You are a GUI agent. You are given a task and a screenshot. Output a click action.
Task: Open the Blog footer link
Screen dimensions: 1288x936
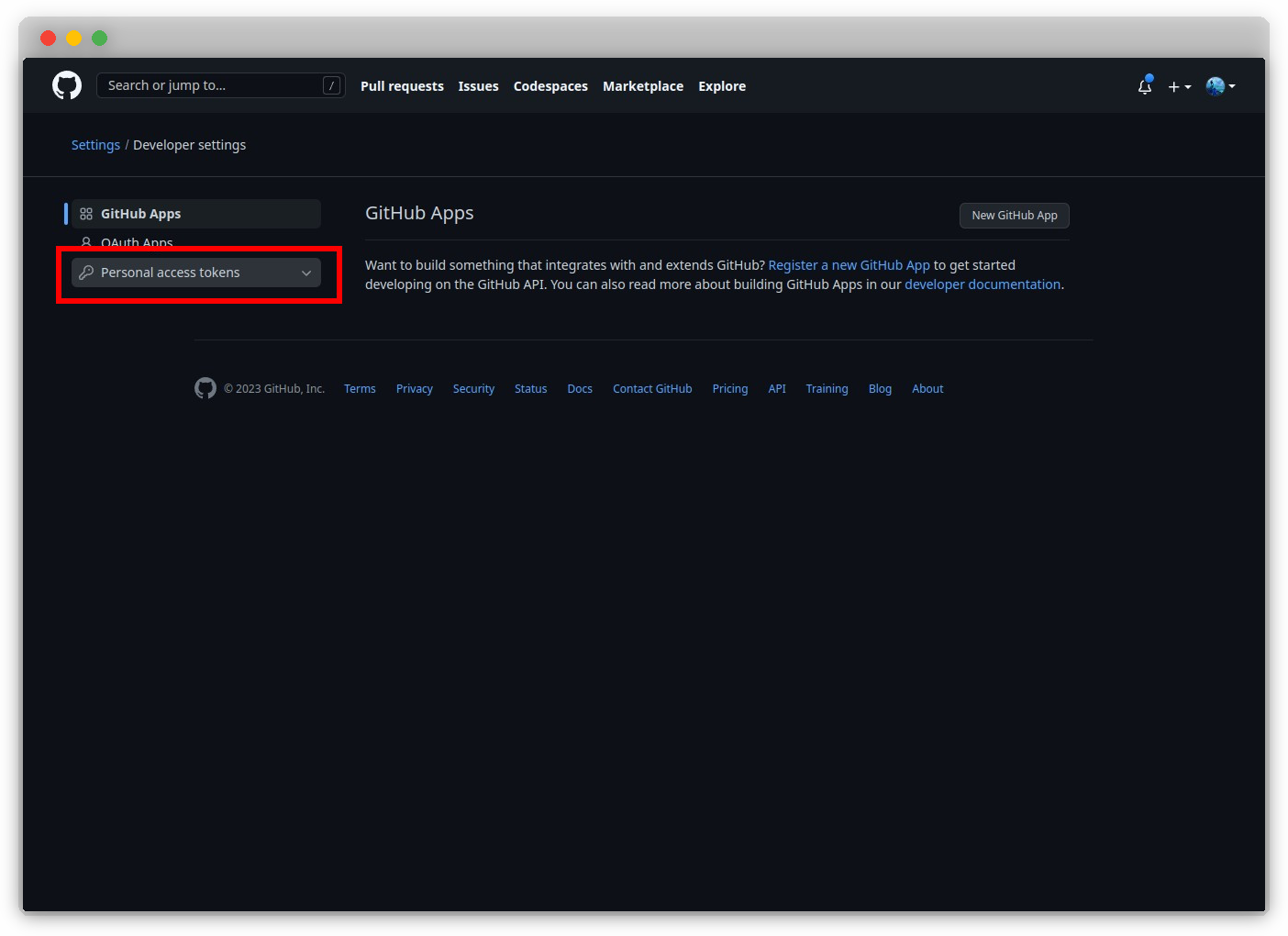pyautogui.click(x=880, y=389)
